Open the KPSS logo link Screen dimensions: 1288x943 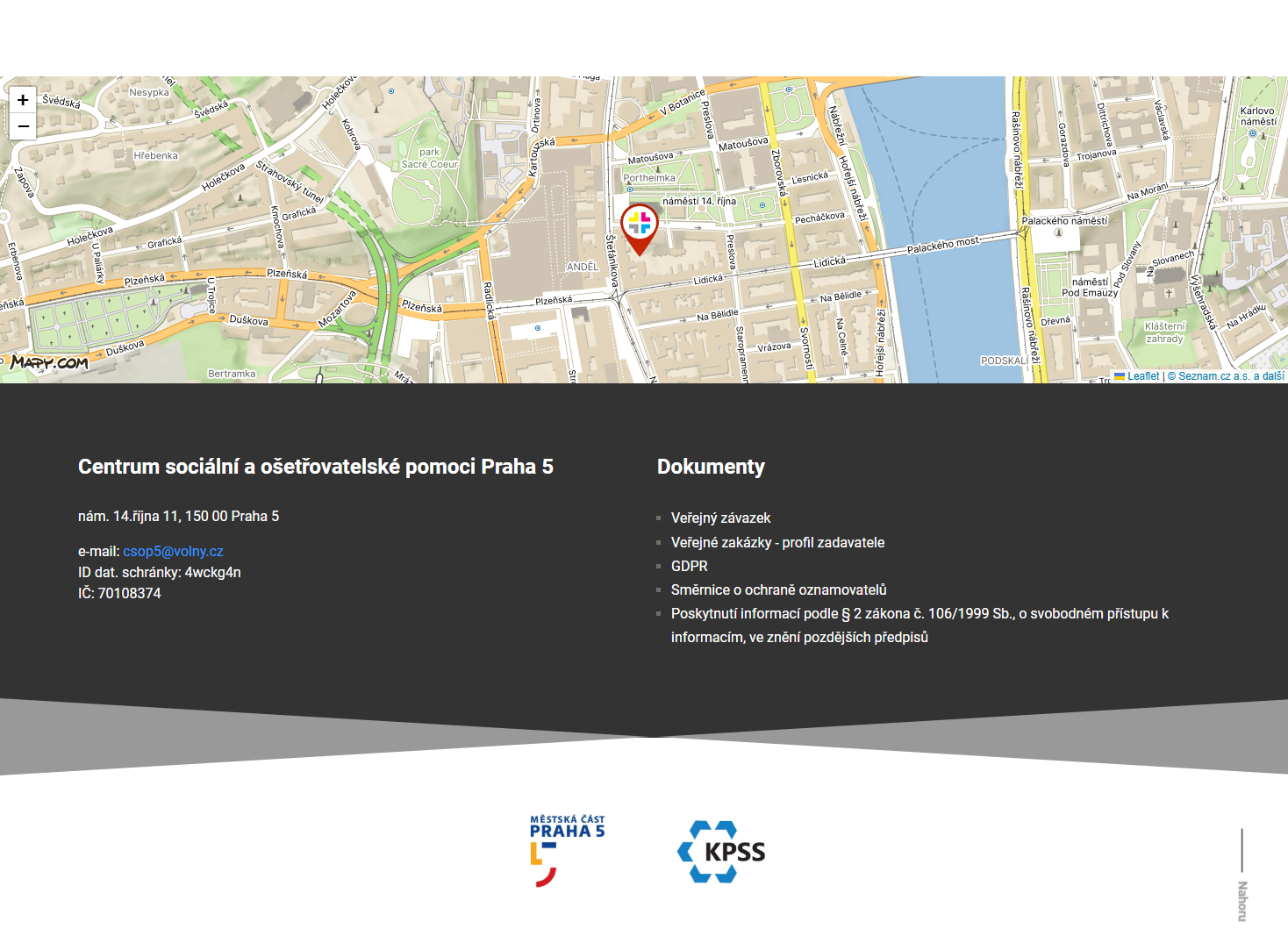721,852
